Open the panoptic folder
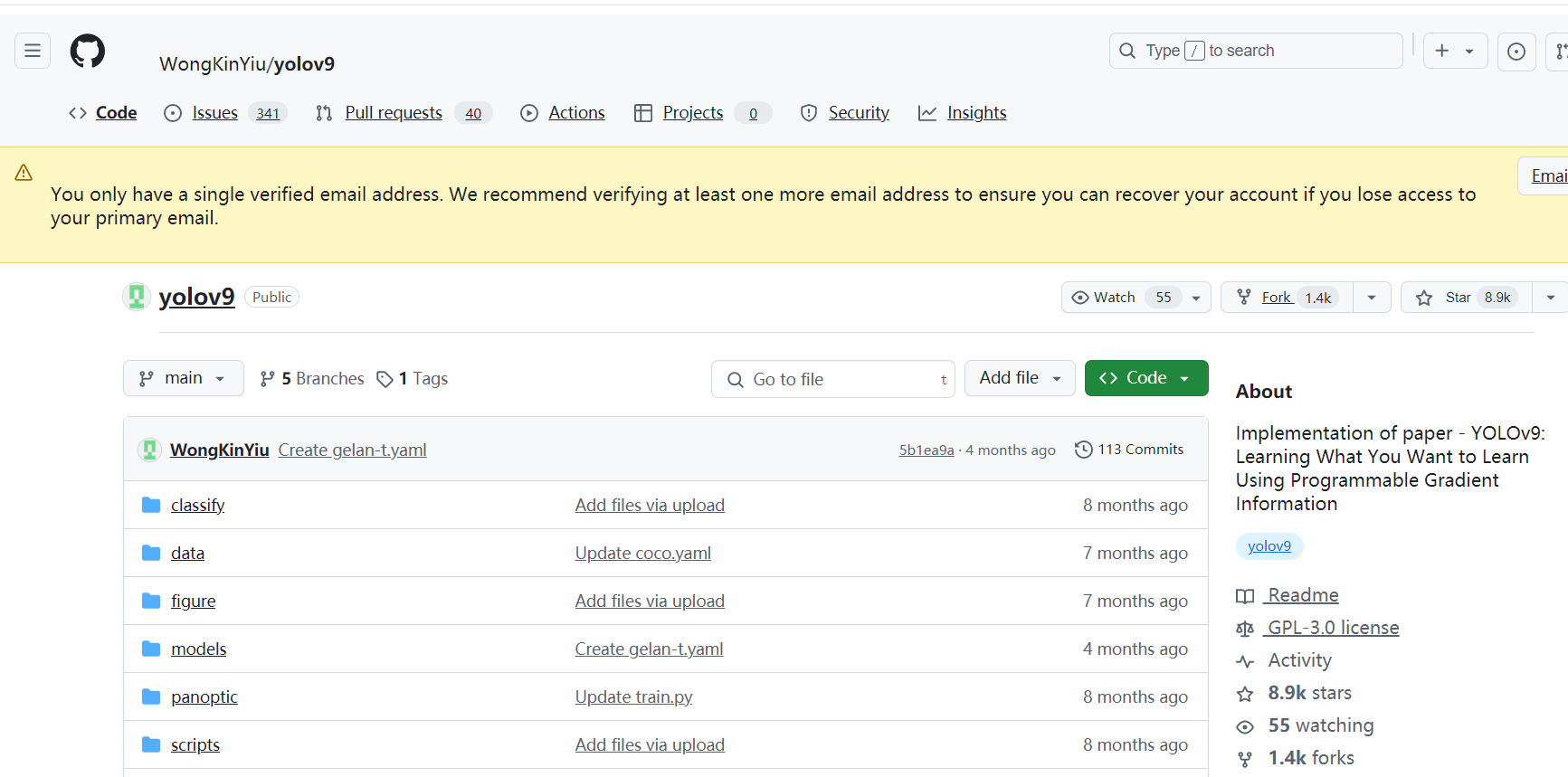The image size is (1568, 777). click(204, 696)
